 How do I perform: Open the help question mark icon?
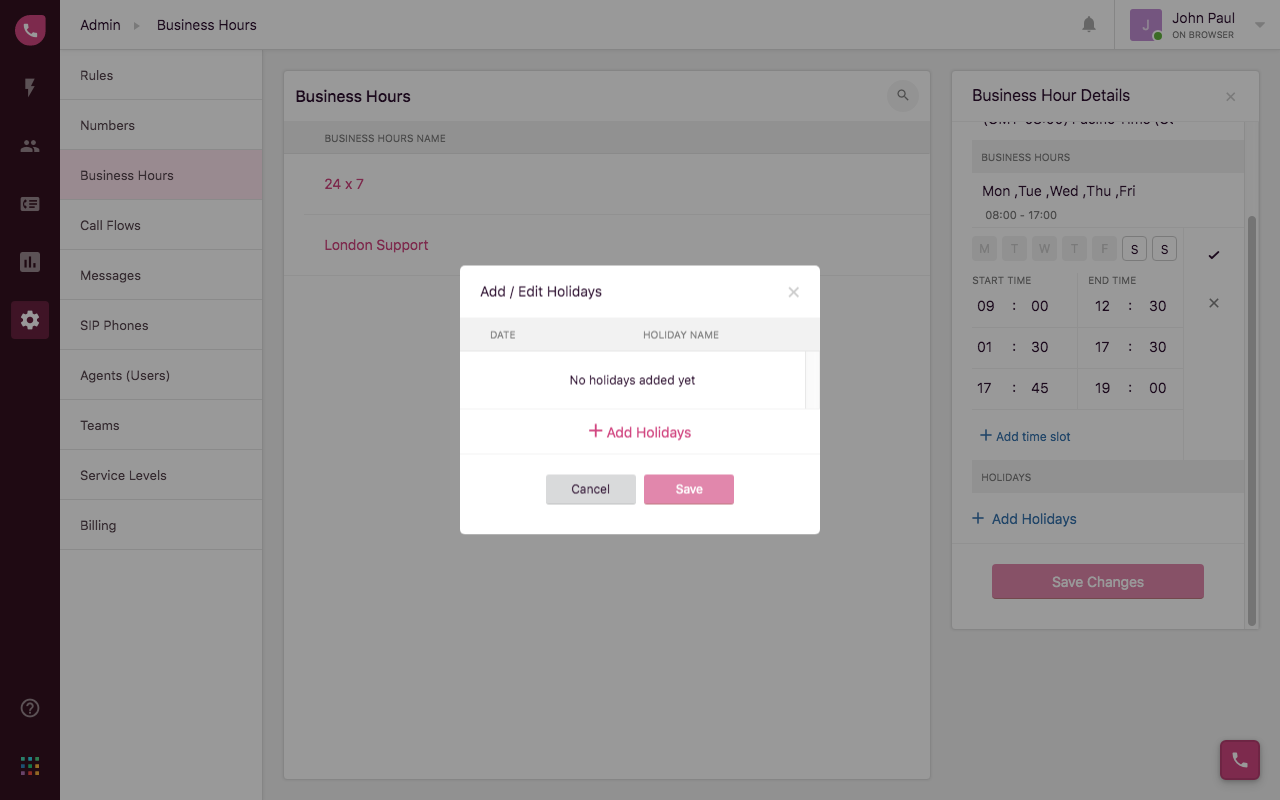30,708
